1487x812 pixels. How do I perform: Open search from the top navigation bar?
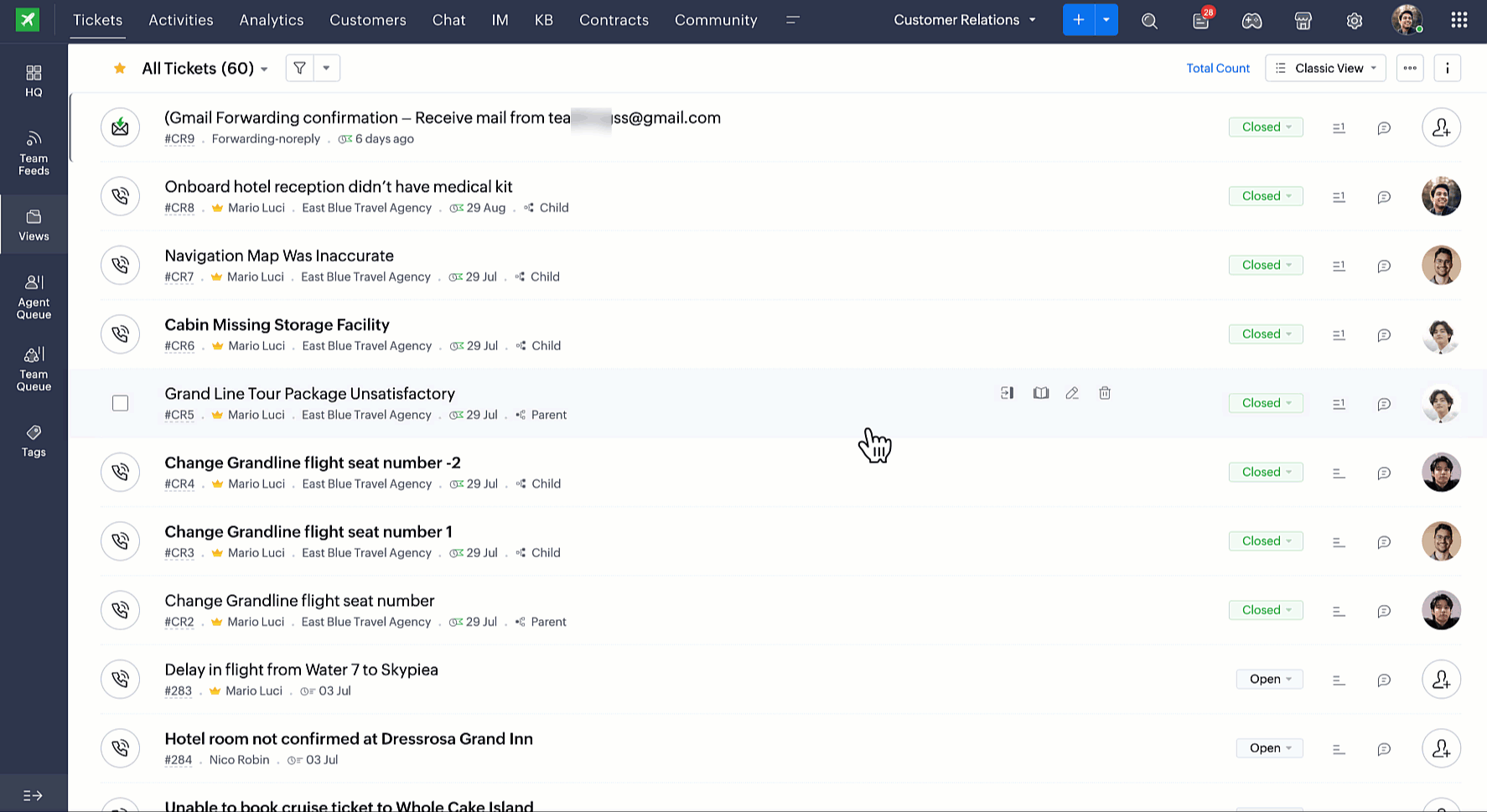pos(1149,20)
